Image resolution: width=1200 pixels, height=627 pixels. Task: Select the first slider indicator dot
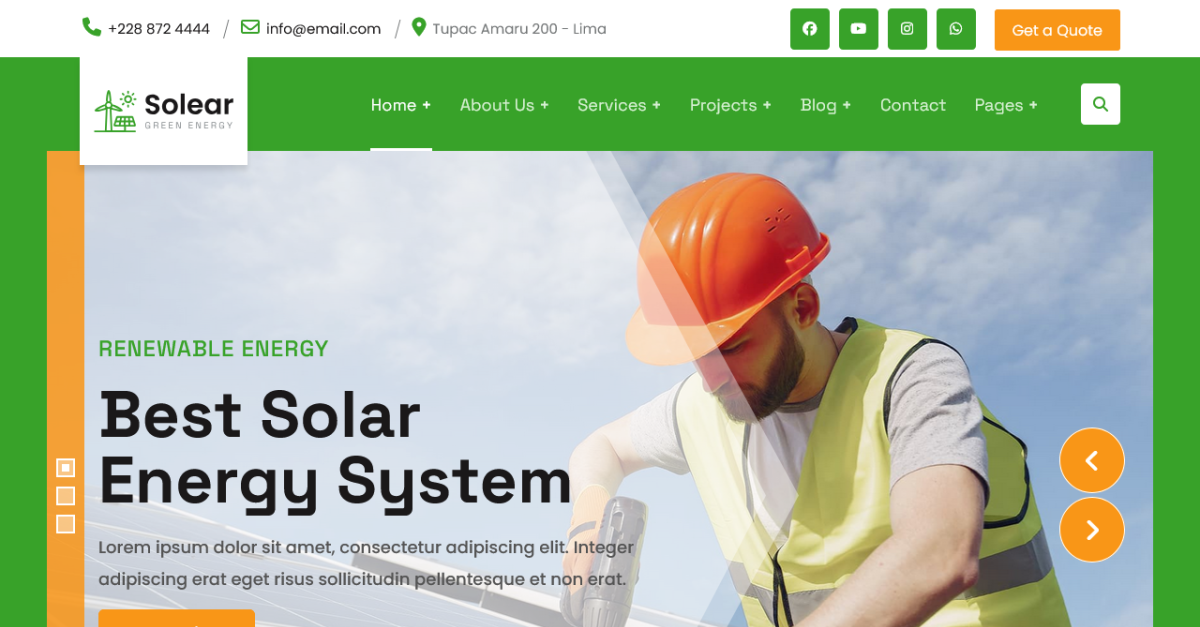click(x=66, y=467)
